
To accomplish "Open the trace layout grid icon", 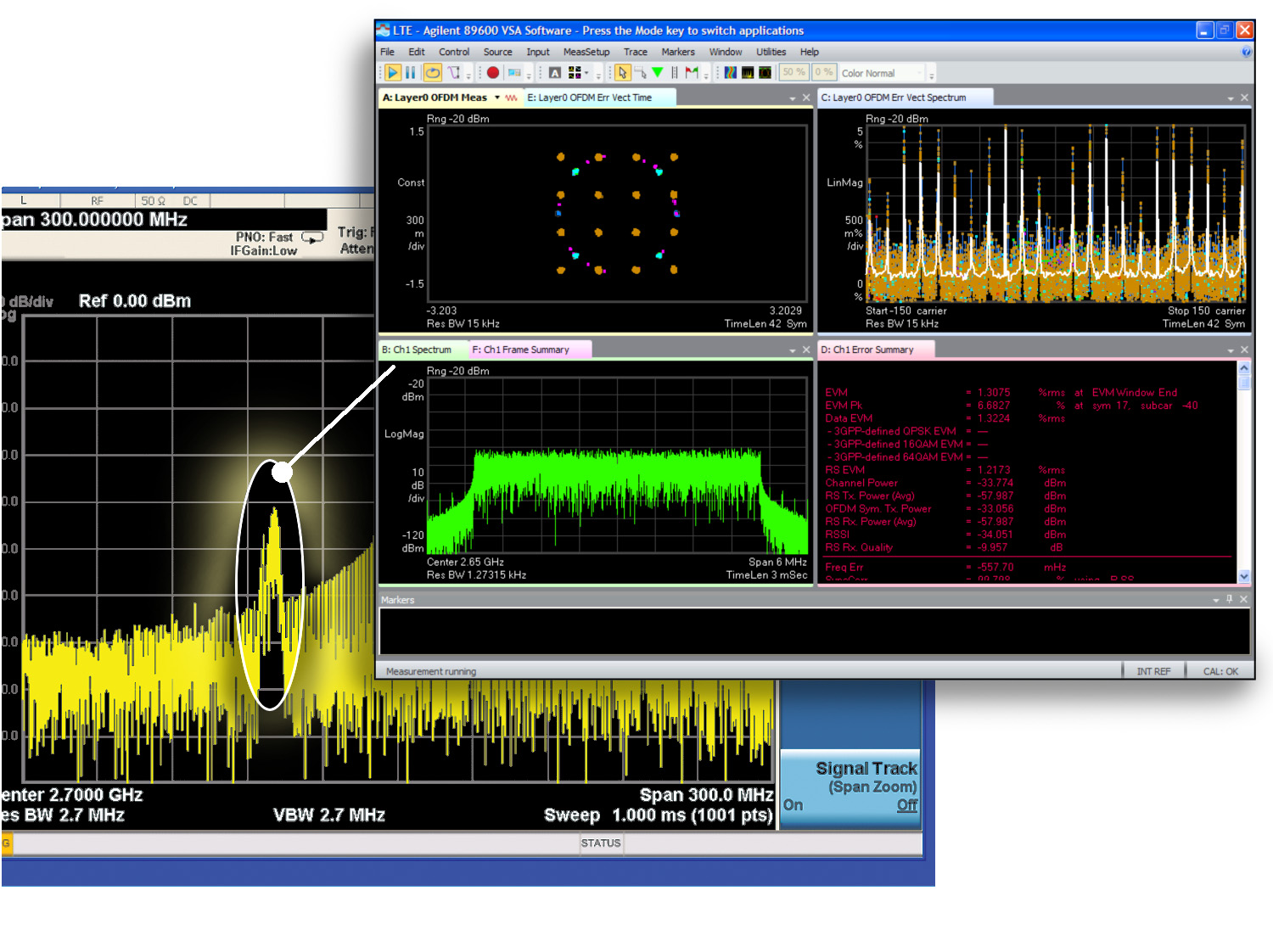I will click(575, 73).
